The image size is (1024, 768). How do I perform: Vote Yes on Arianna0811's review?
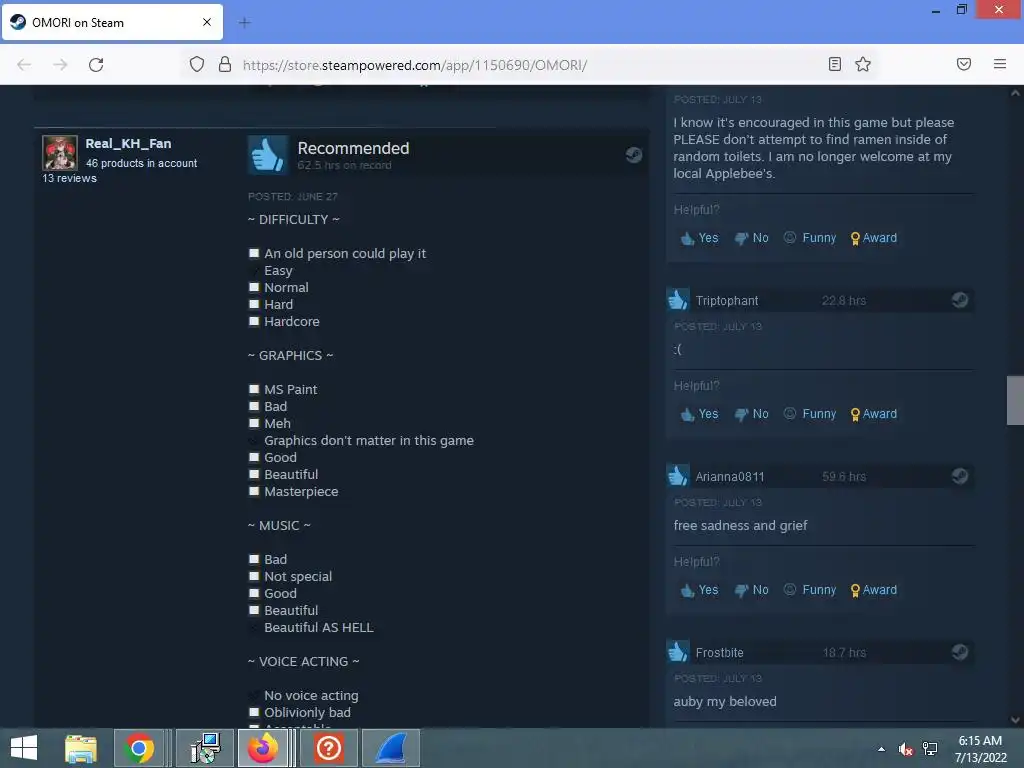(699, 590)
